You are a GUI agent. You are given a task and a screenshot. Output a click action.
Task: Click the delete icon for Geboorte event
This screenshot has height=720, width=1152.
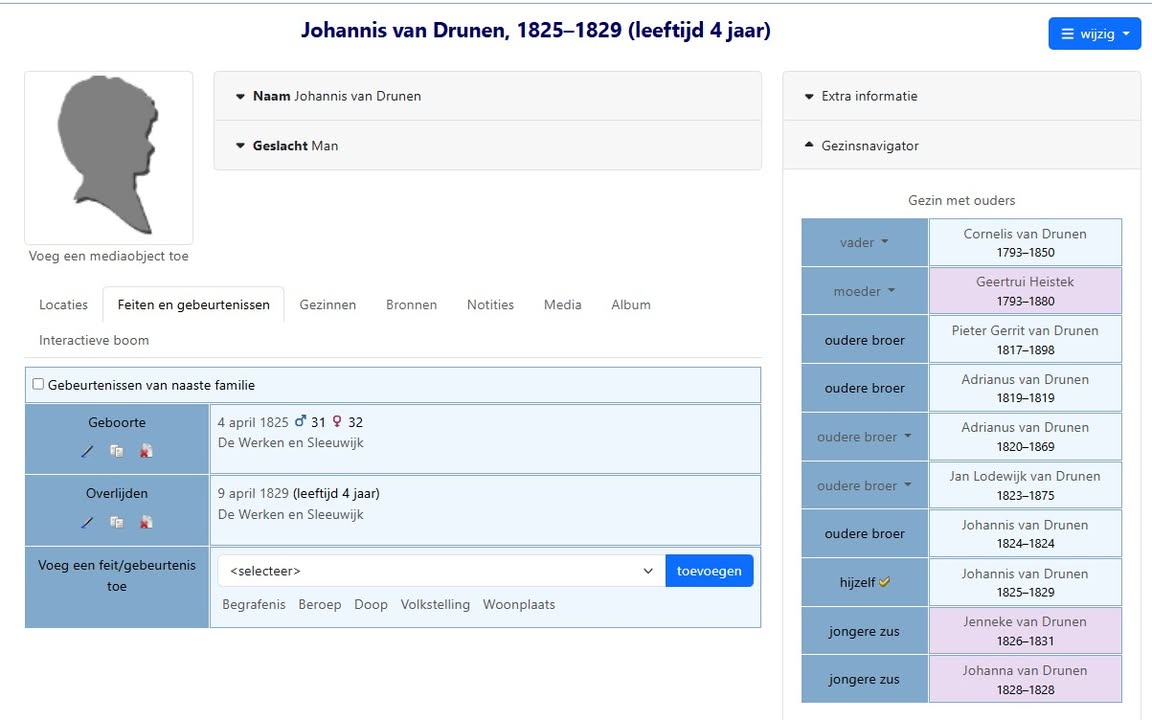(x=146, y=452)
